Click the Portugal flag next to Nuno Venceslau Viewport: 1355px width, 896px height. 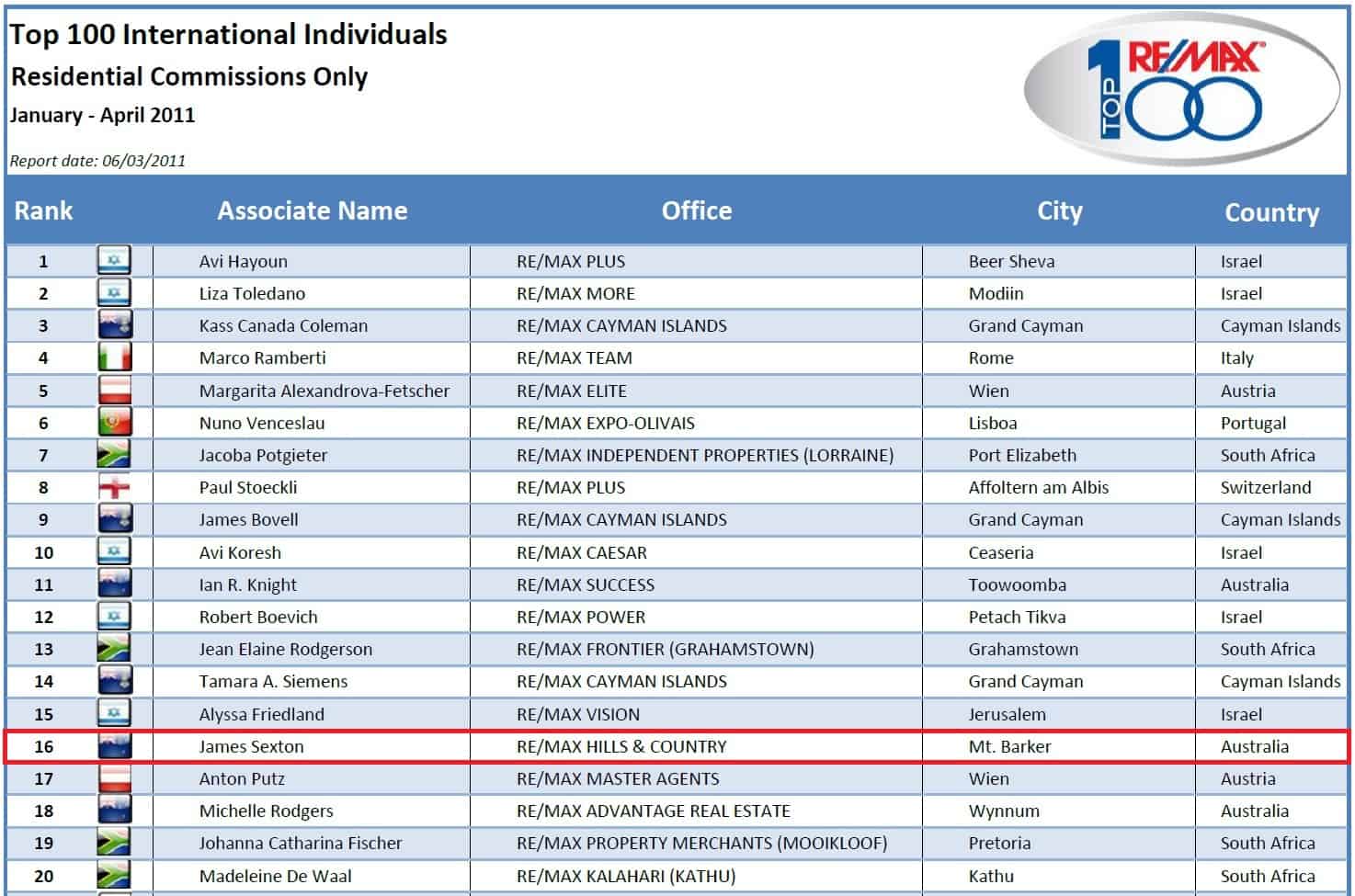tap(114, 423)
